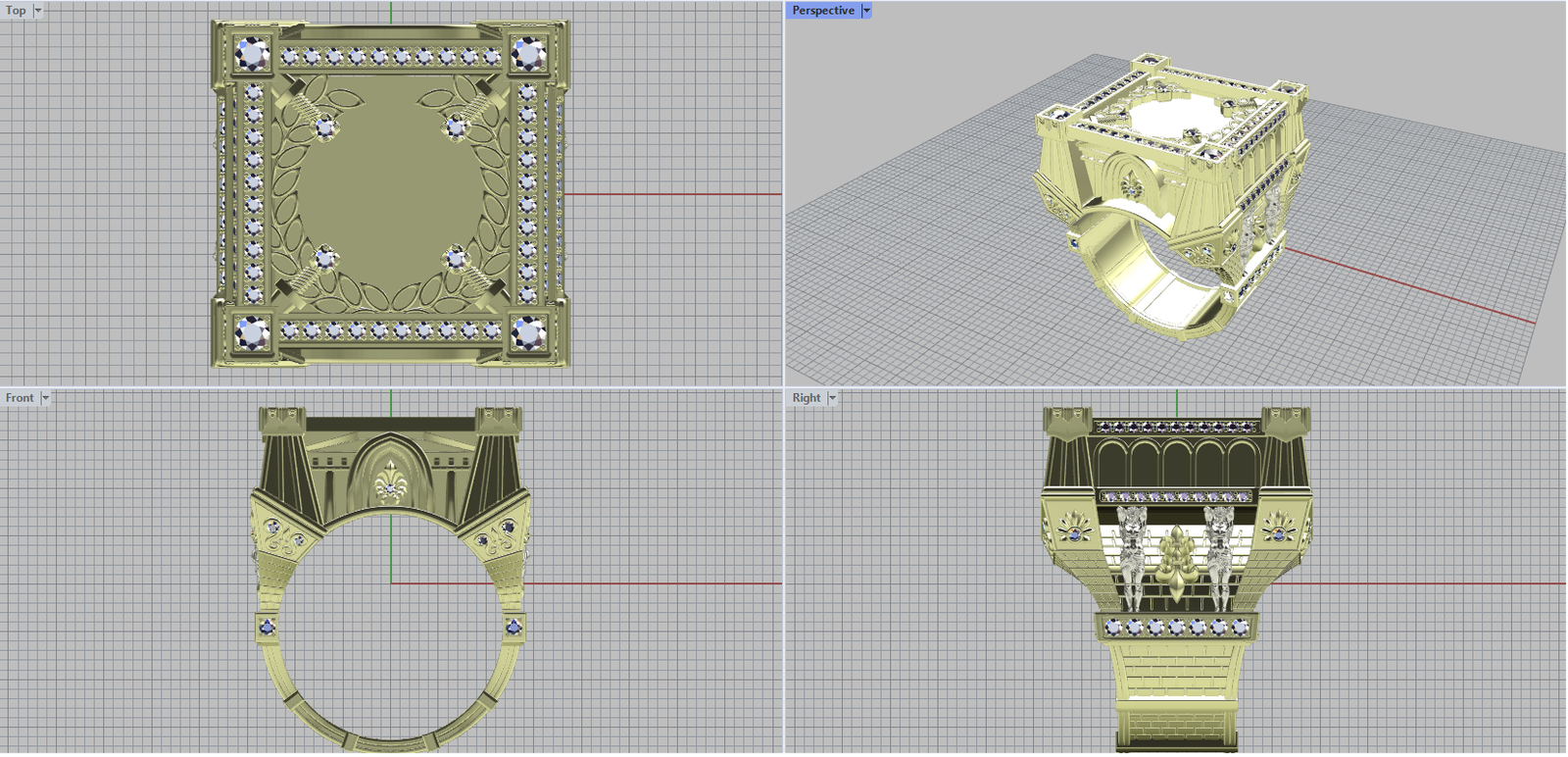Select the flat center plate in Top view
This screenshot has width=1568, height=757.
pos(390,196)
